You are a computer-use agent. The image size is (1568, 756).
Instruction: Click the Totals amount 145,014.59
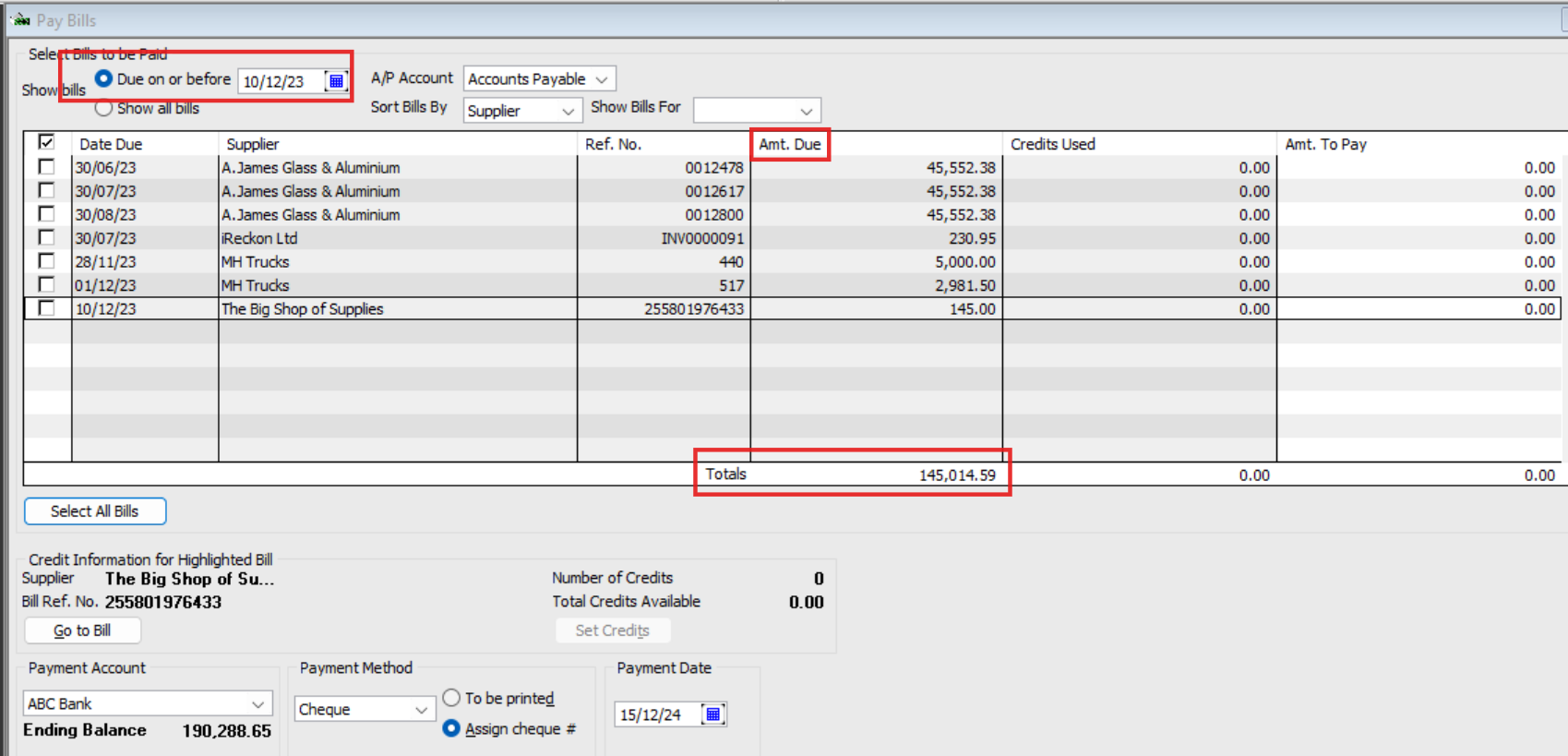click(957, 475)
